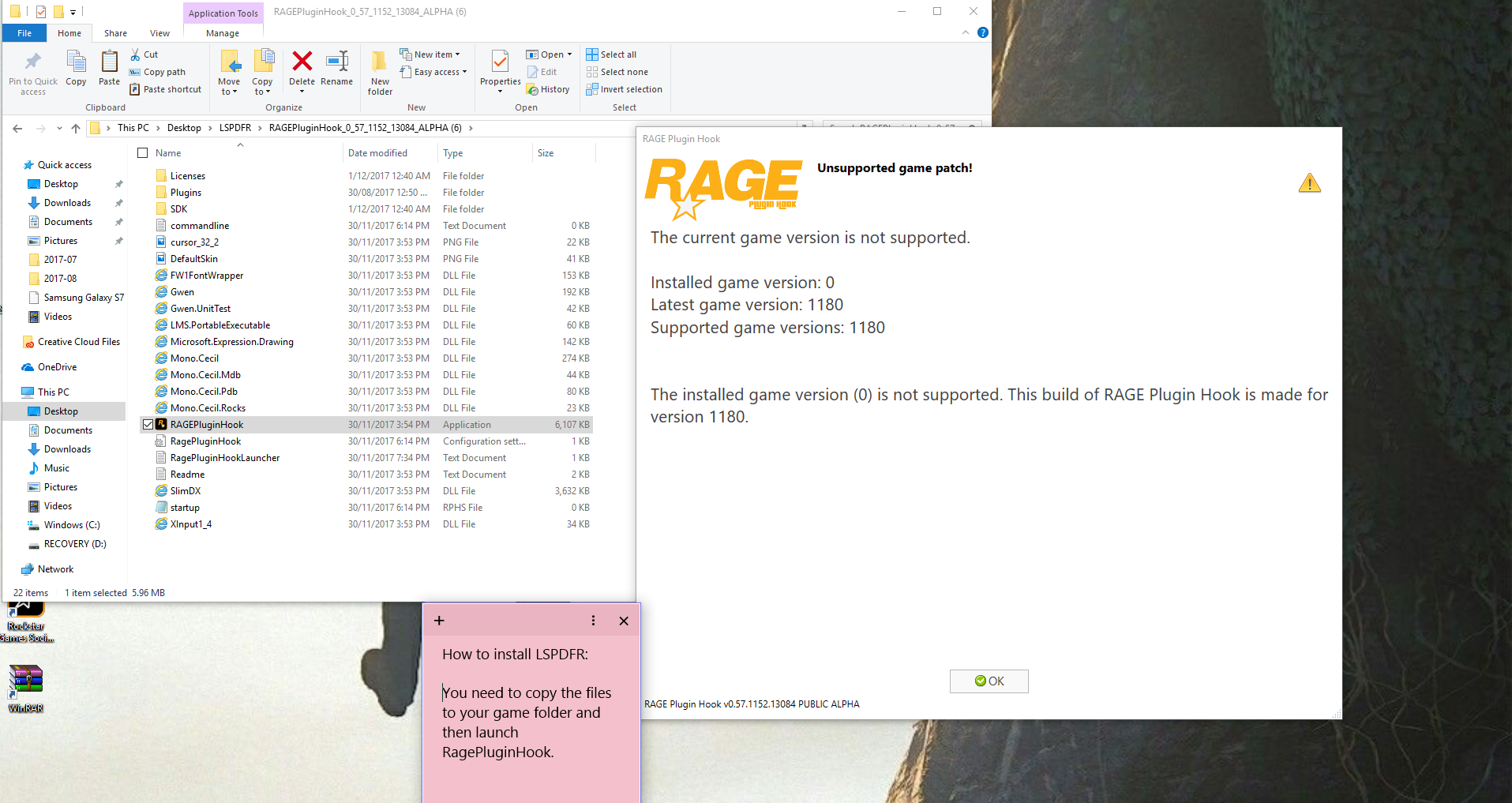
Task: Select the RagePluginHookLauncher text file
Action: tap(225, 458)
